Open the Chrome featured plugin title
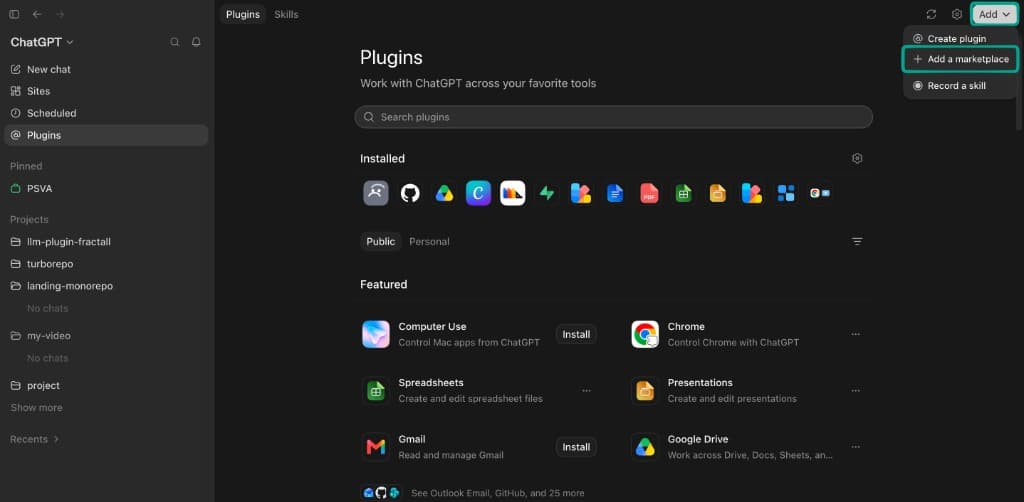 click(x=686, y=326)
